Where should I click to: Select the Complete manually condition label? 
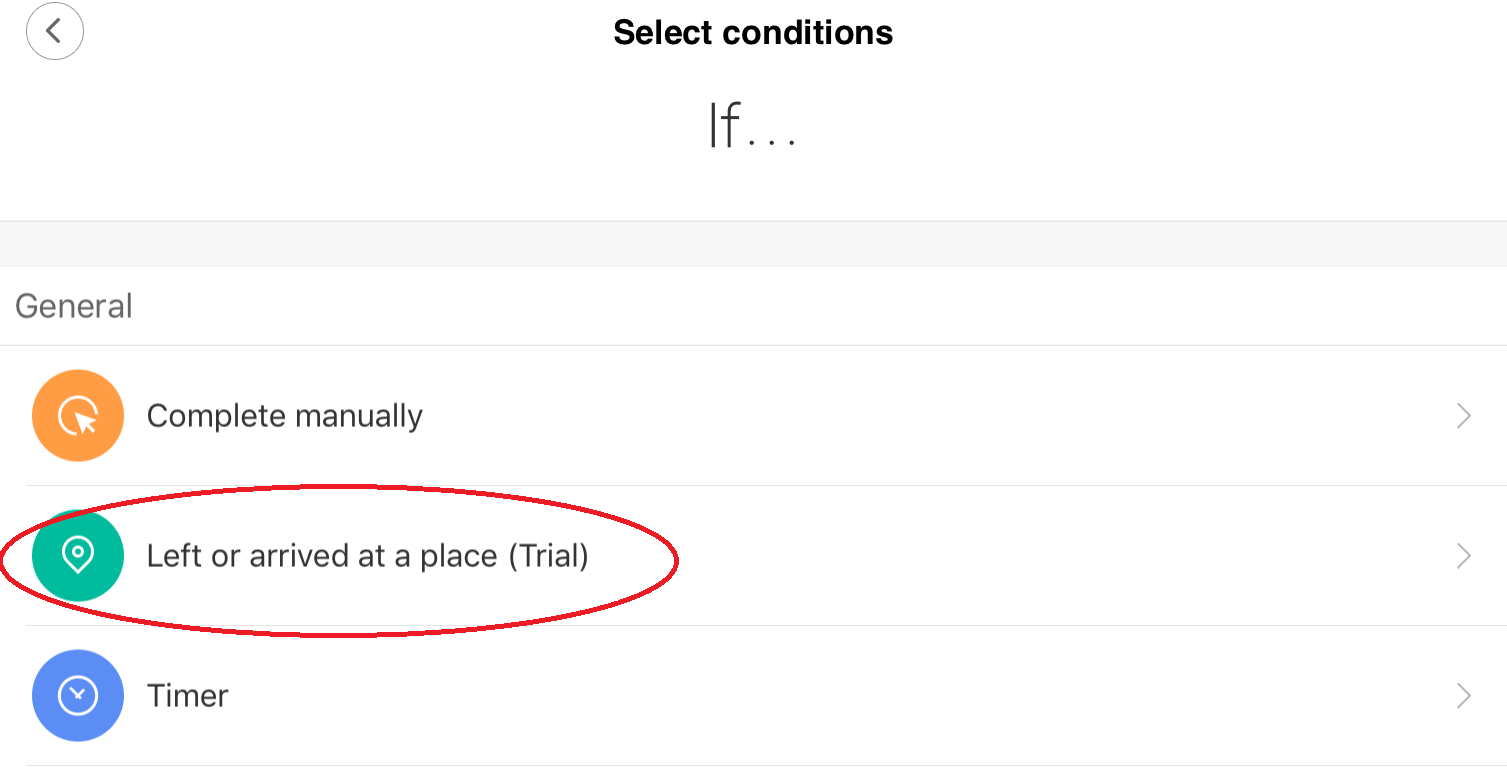[284, 416]
